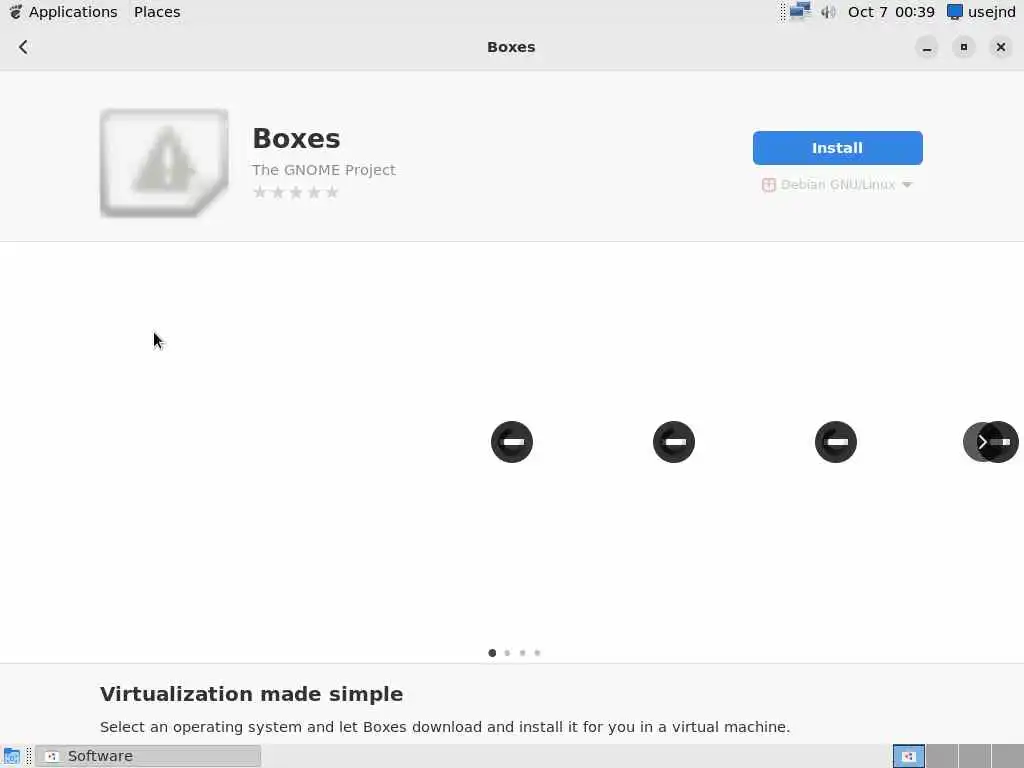Click the network status icon

click(x=799, y=12)
